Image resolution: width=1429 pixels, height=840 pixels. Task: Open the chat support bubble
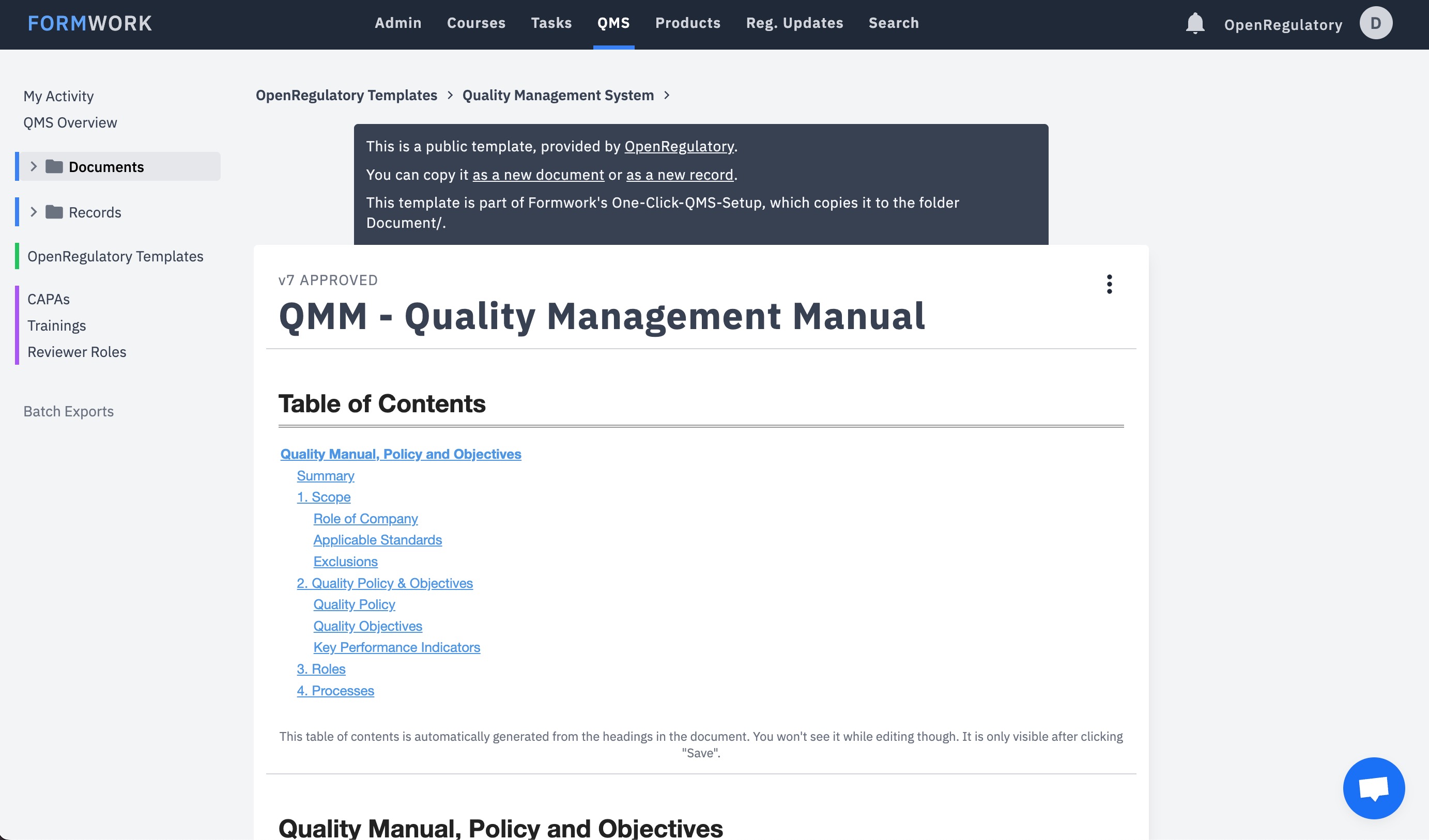tap(1373, 788)
